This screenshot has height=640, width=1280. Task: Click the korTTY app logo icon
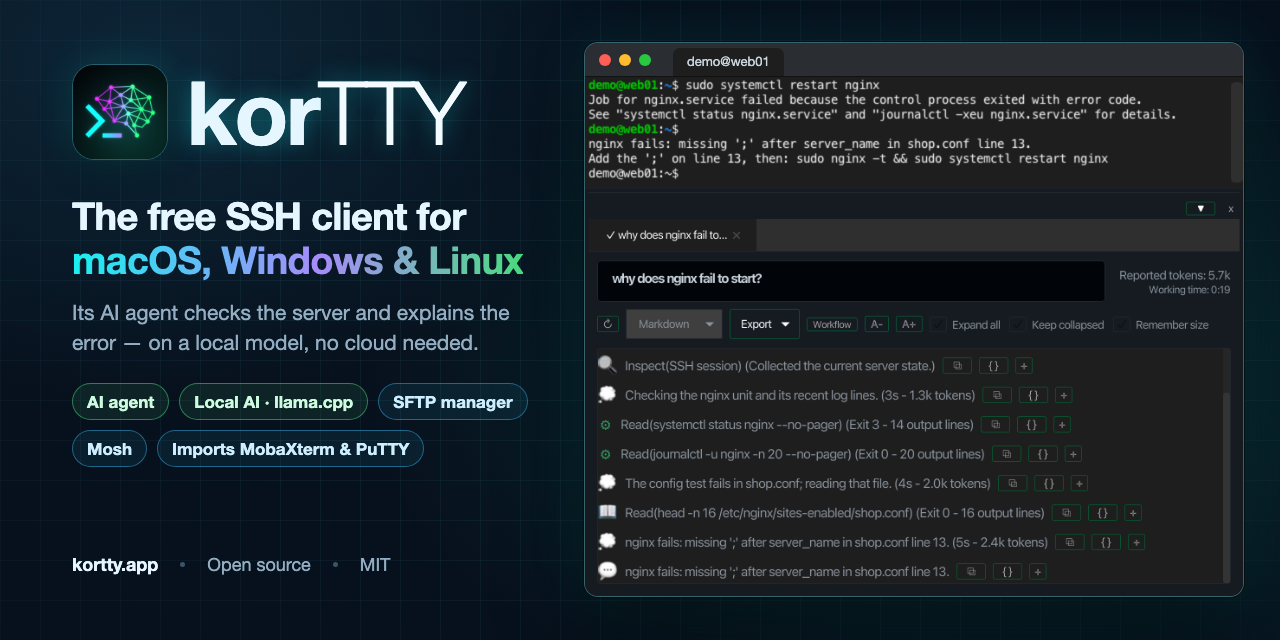120,112
